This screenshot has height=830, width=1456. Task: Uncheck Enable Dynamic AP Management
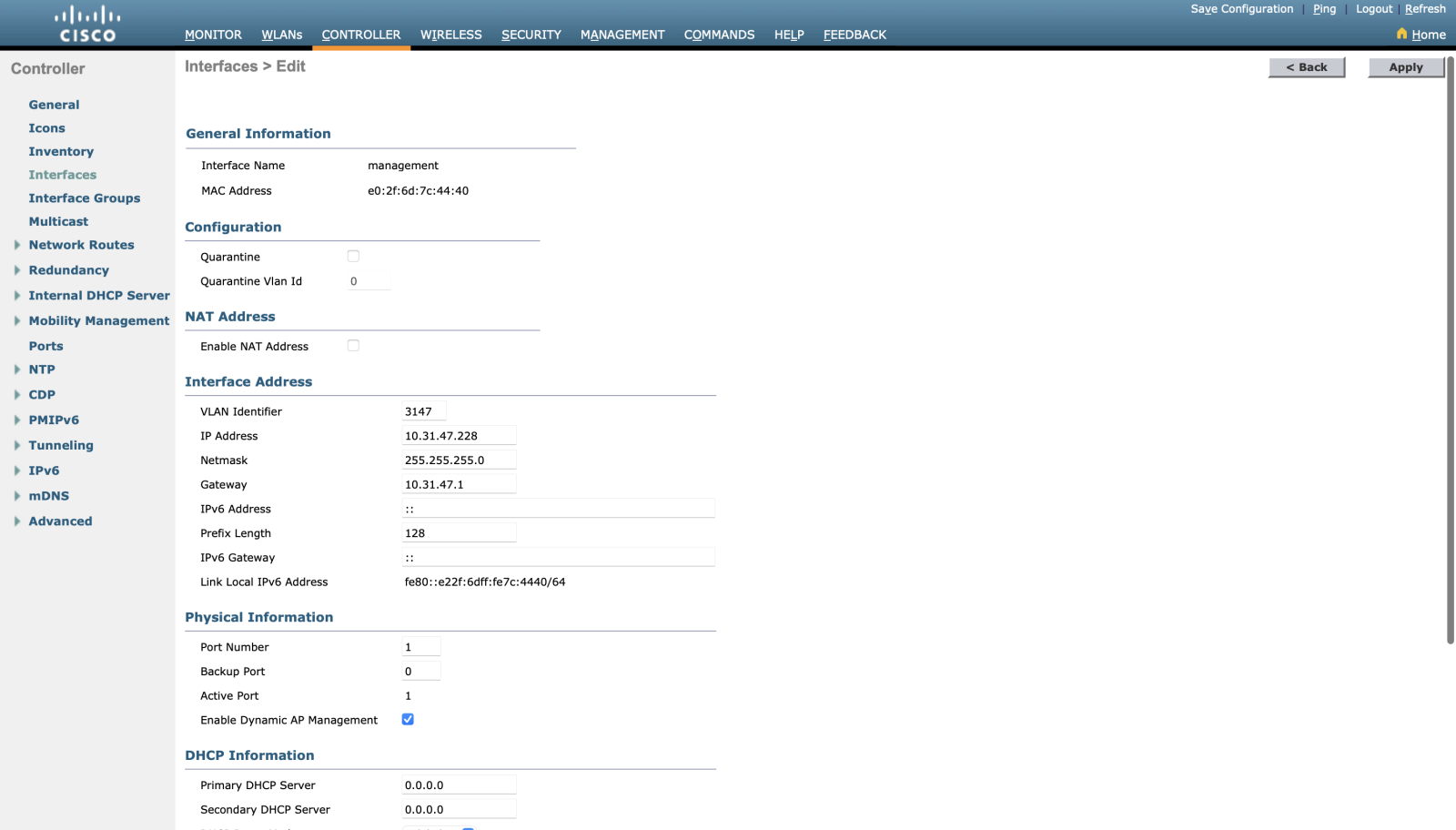click(408, 720)
